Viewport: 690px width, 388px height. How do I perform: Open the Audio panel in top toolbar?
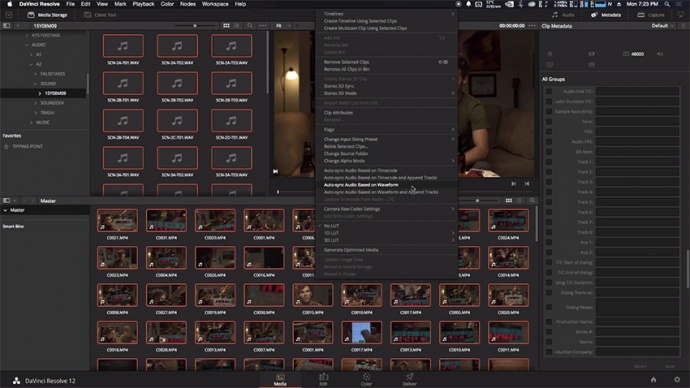(x=564, y=15)
